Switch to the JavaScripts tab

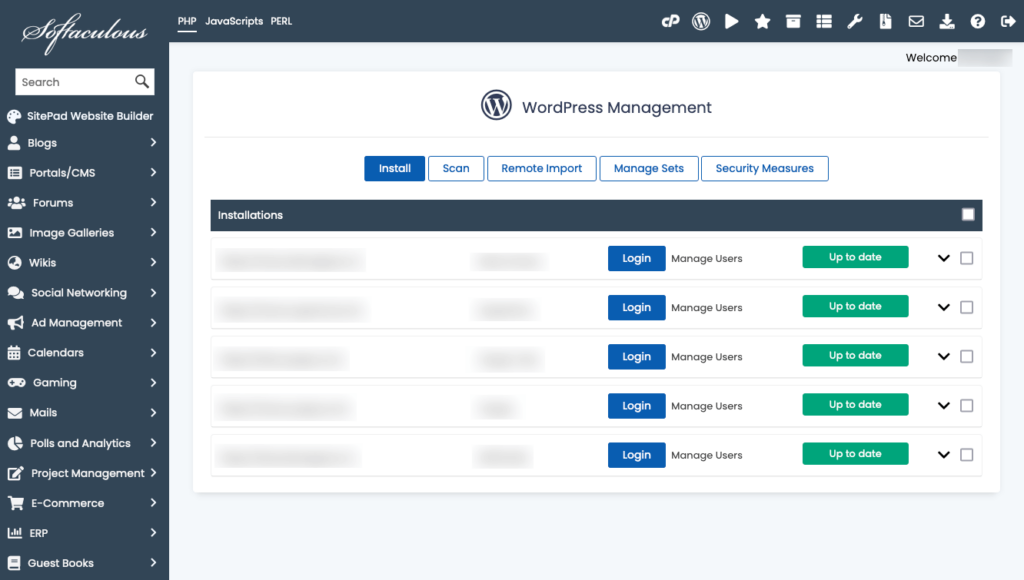(x=234, y=21)
